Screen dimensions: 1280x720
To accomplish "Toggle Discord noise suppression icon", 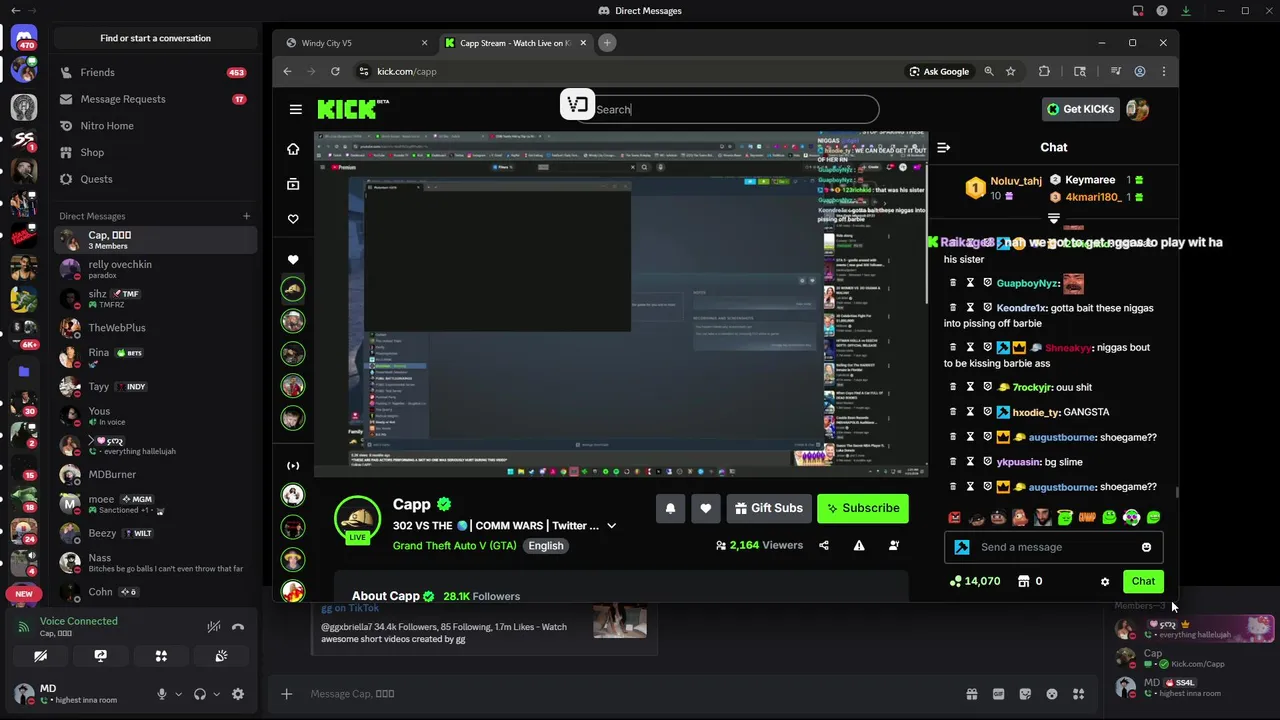I will pos(213,627).
